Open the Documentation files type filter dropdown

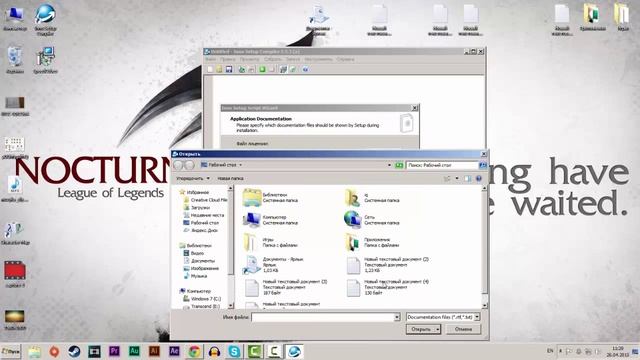477,317
